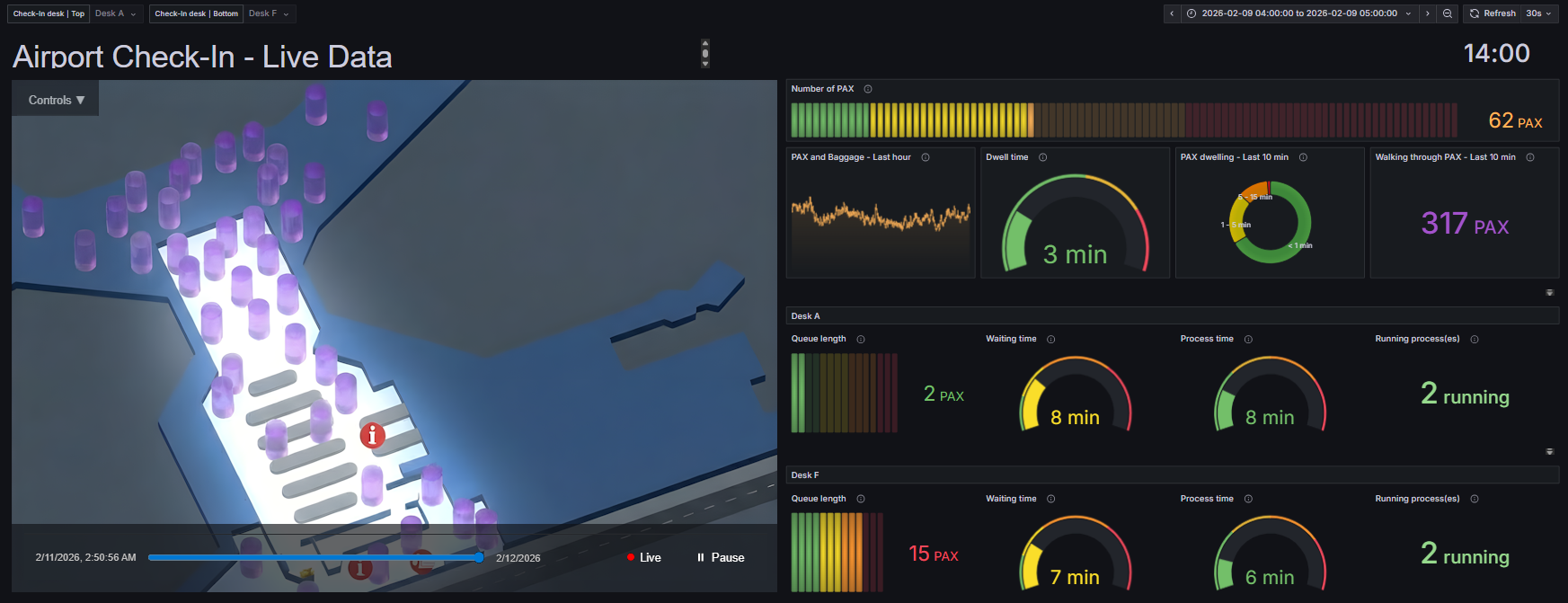Click info icon by Desk F Waiting time
The height and width of the screenshot is (603, 1568).
[1051, 499]
